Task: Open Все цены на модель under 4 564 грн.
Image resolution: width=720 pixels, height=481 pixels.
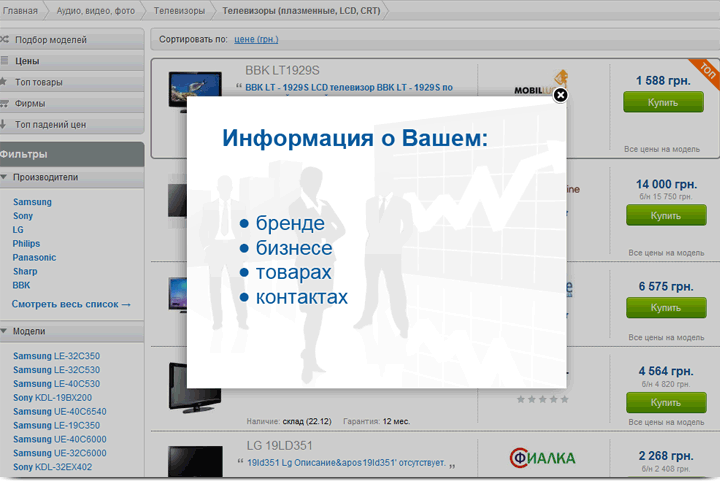Action: (x=666, y=422)
